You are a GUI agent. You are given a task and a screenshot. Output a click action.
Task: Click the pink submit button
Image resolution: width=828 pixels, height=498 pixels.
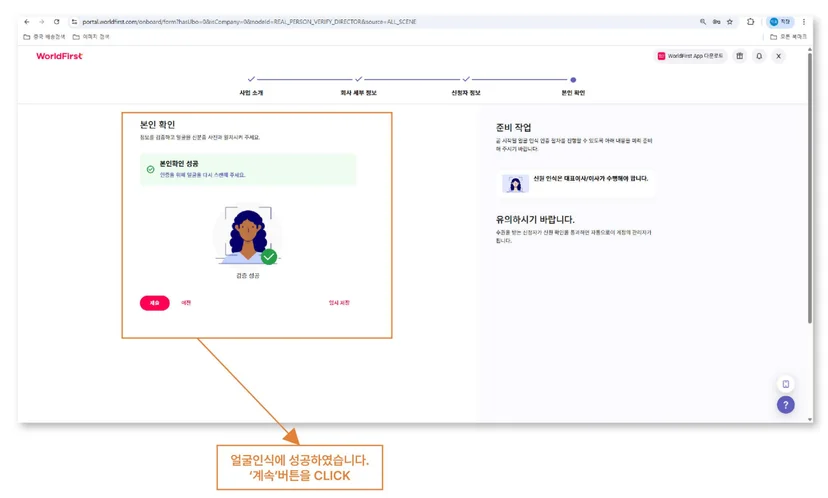point(155,303)
